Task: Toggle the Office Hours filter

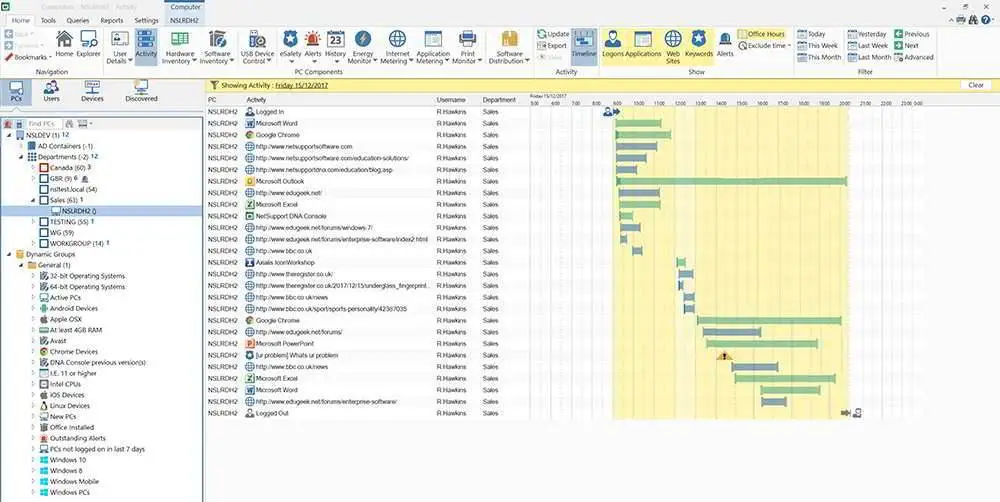Action: tap(761, 34)
